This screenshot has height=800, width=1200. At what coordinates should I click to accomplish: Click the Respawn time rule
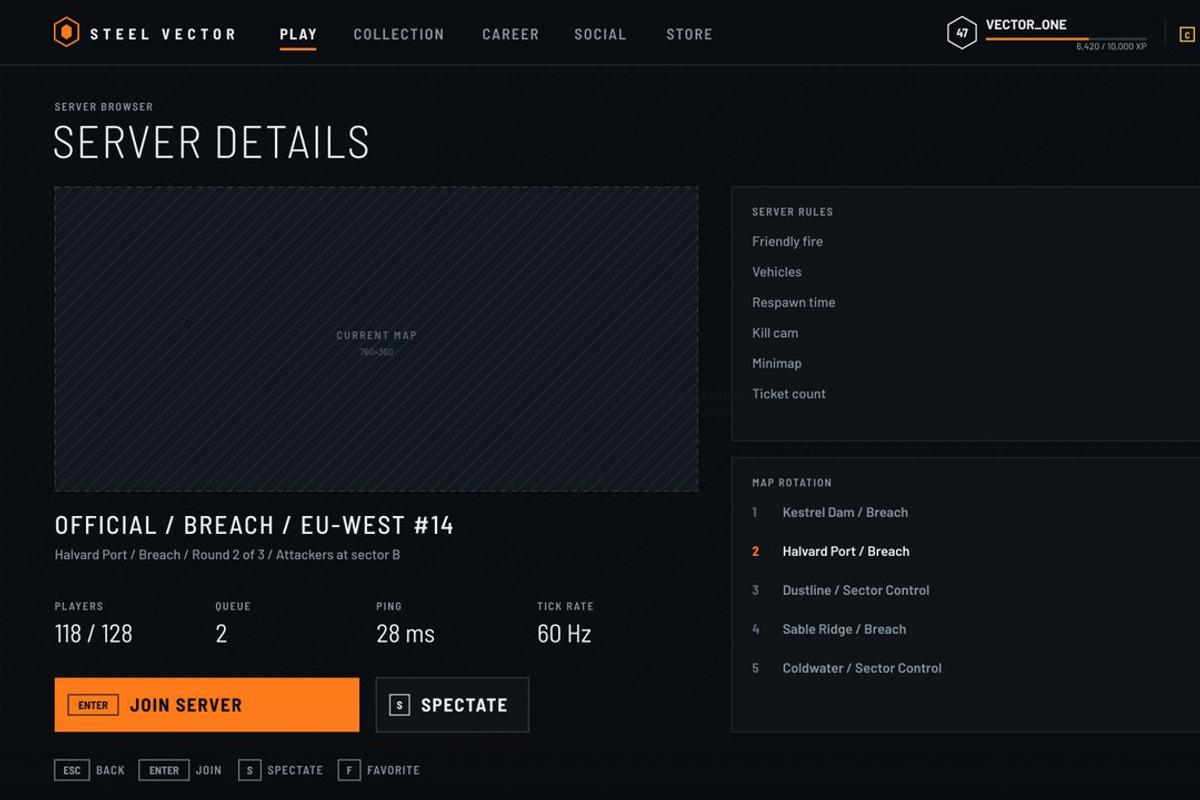pos(793,302)
